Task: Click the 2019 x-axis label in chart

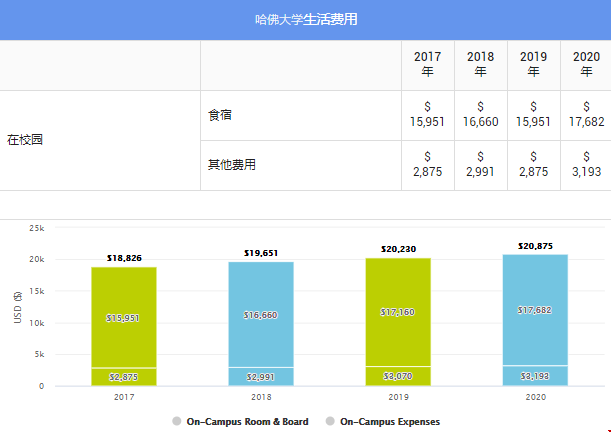Action: 398,397
